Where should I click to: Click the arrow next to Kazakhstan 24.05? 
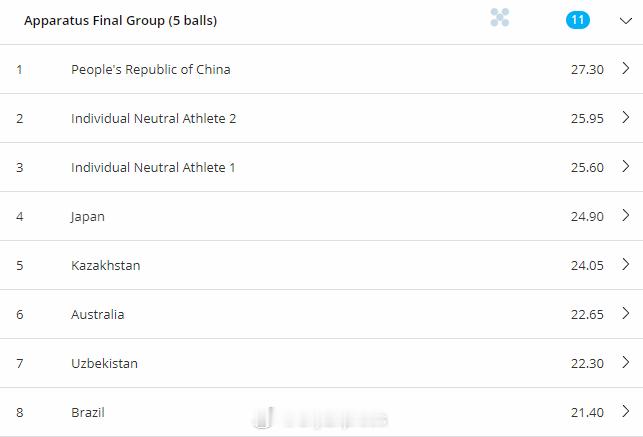coord(626,265)
